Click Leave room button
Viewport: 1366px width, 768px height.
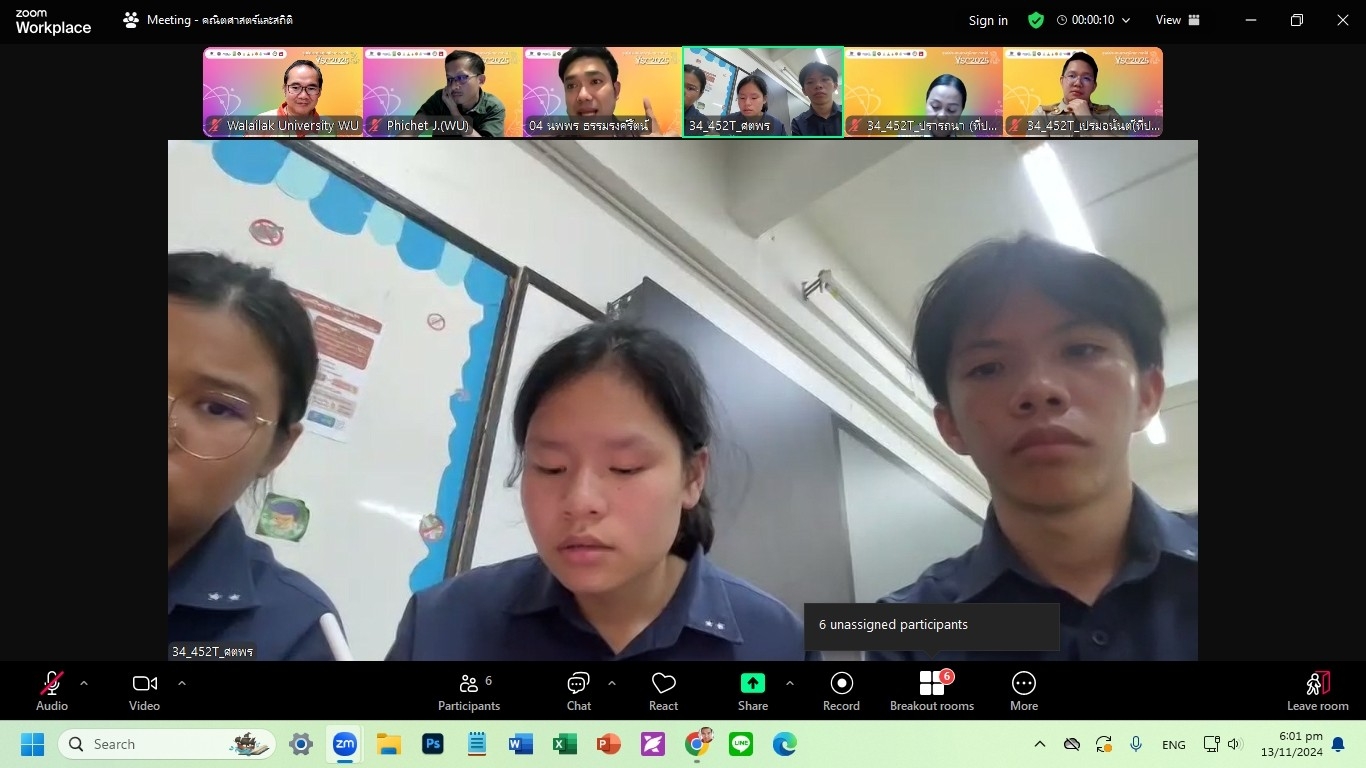point(1317,691)
